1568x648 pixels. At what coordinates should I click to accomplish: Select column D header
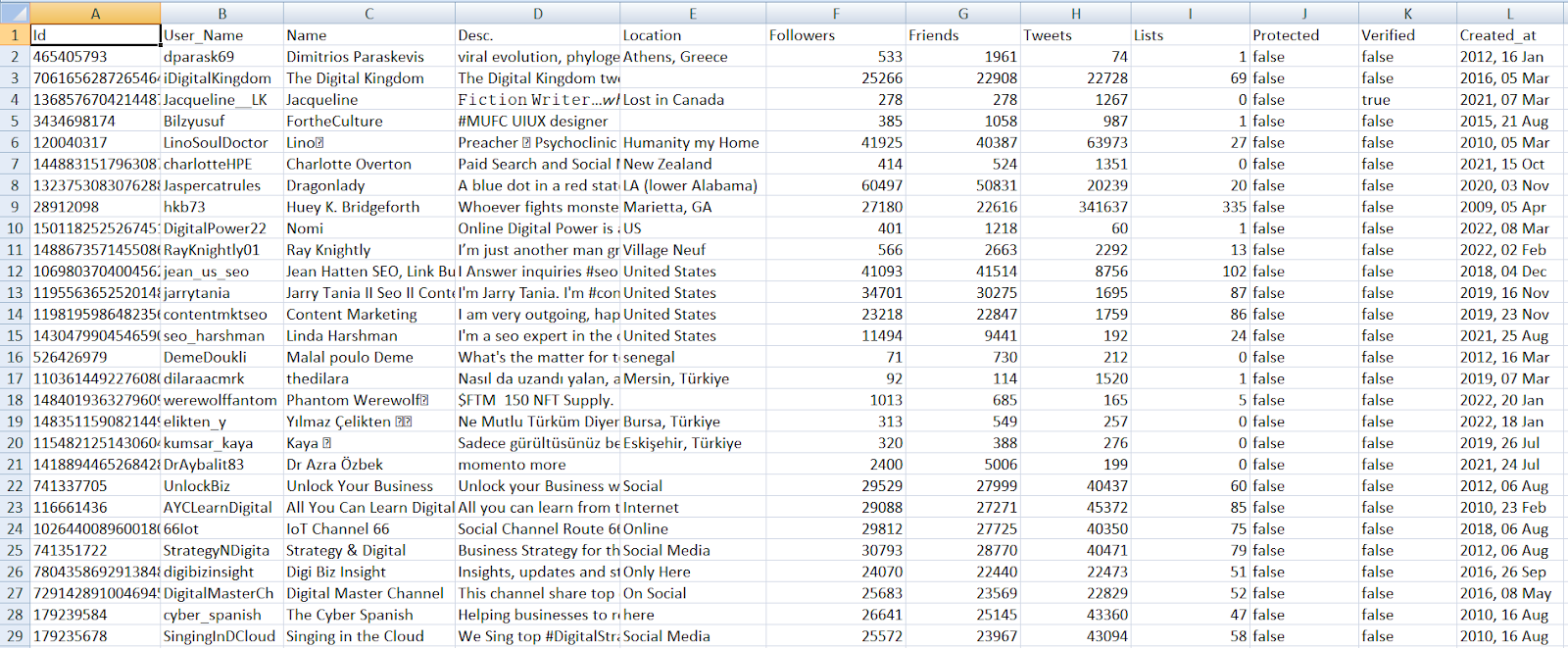tap(537, 13)
